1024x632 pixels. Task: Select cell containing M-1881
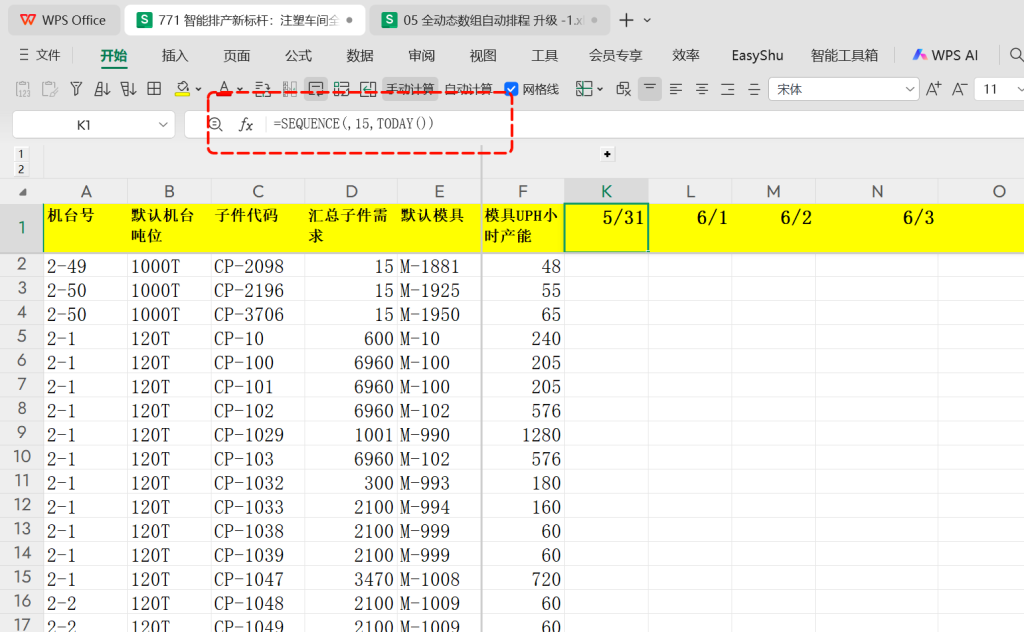(x=439, y=266)
